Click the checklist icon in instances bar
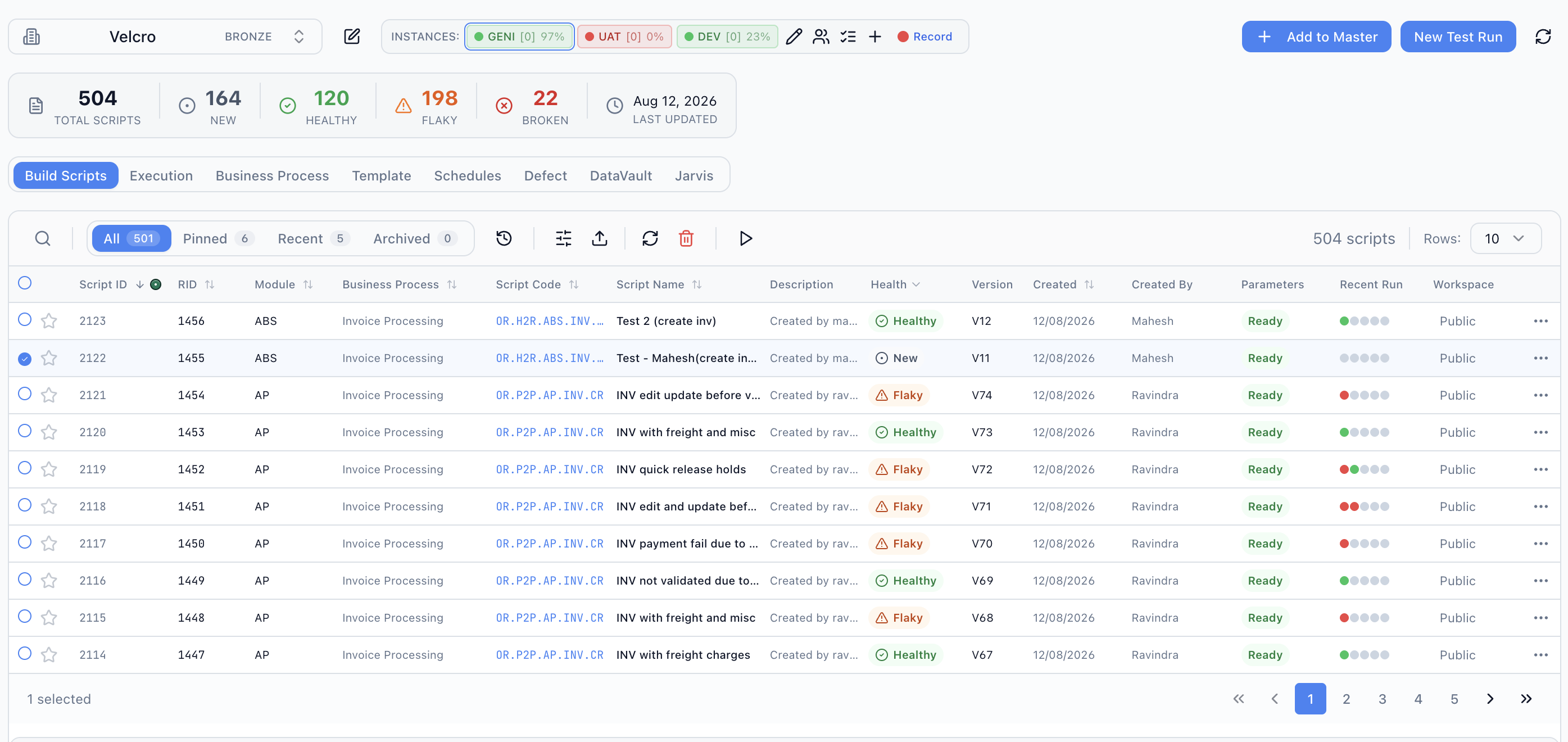The width and height of the screenshot is (1568, 742). 848,37
